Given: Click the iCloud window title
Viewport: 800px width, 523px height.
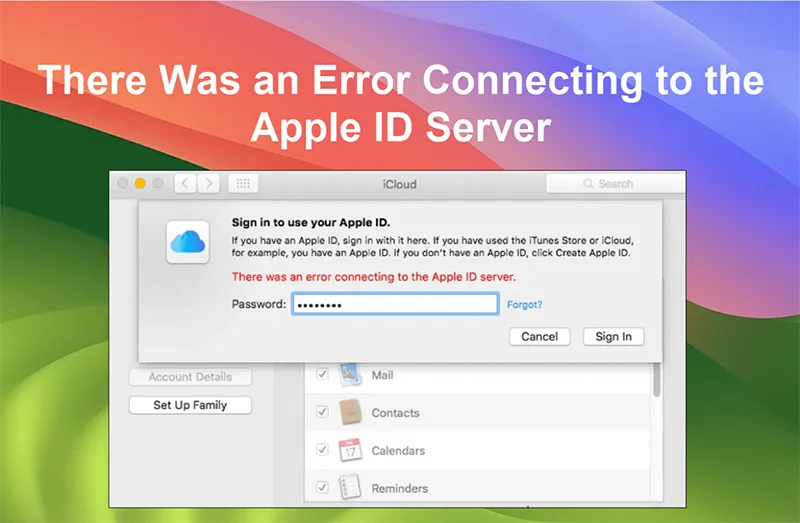Looking at the screenshot, I should [399, 184].
